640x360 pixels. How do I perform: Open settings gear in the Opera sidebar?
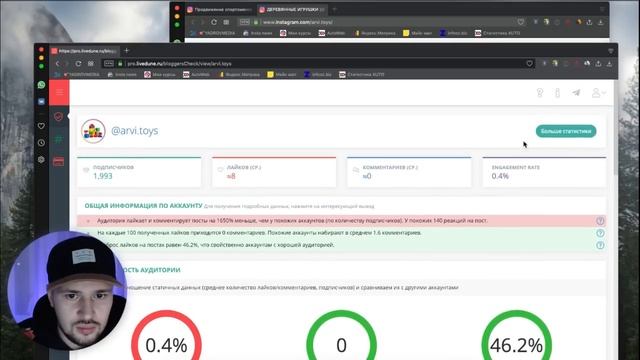pos(41,160)
